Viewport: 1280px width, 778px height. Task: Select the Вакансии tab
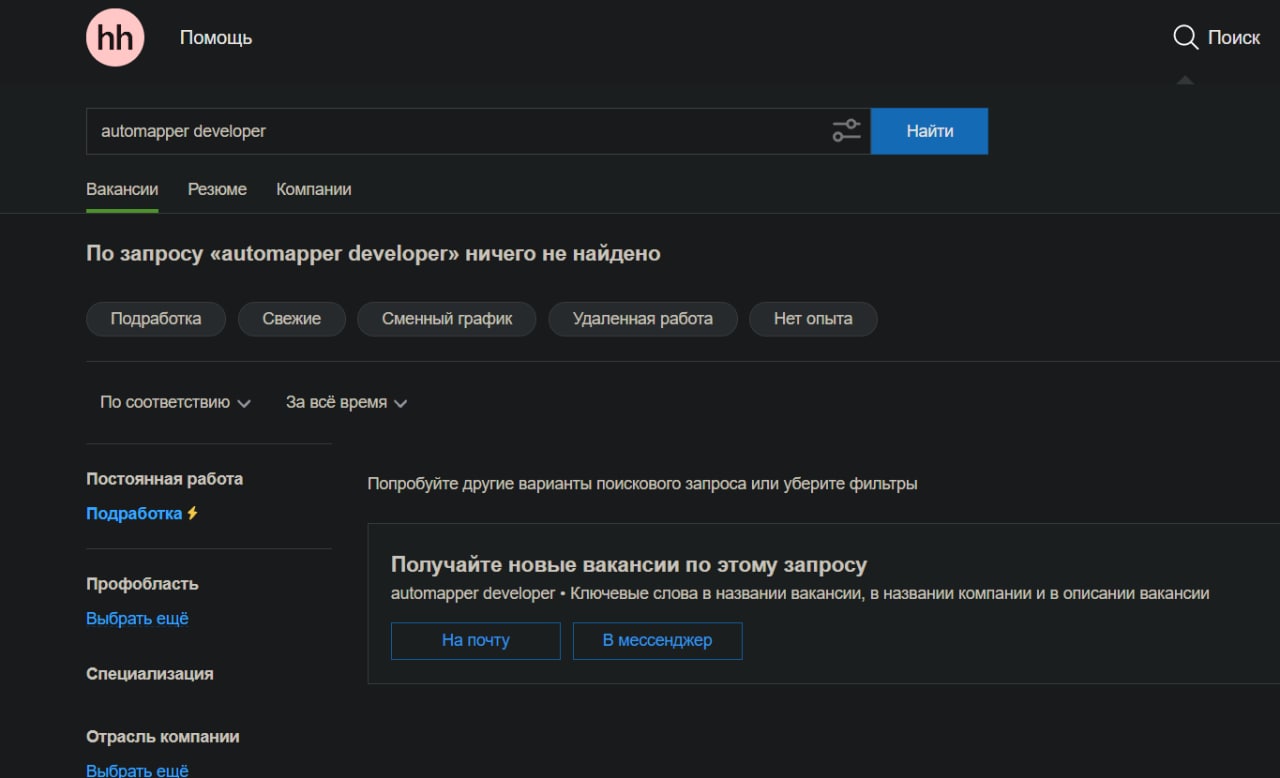click(x=122, y=189)
